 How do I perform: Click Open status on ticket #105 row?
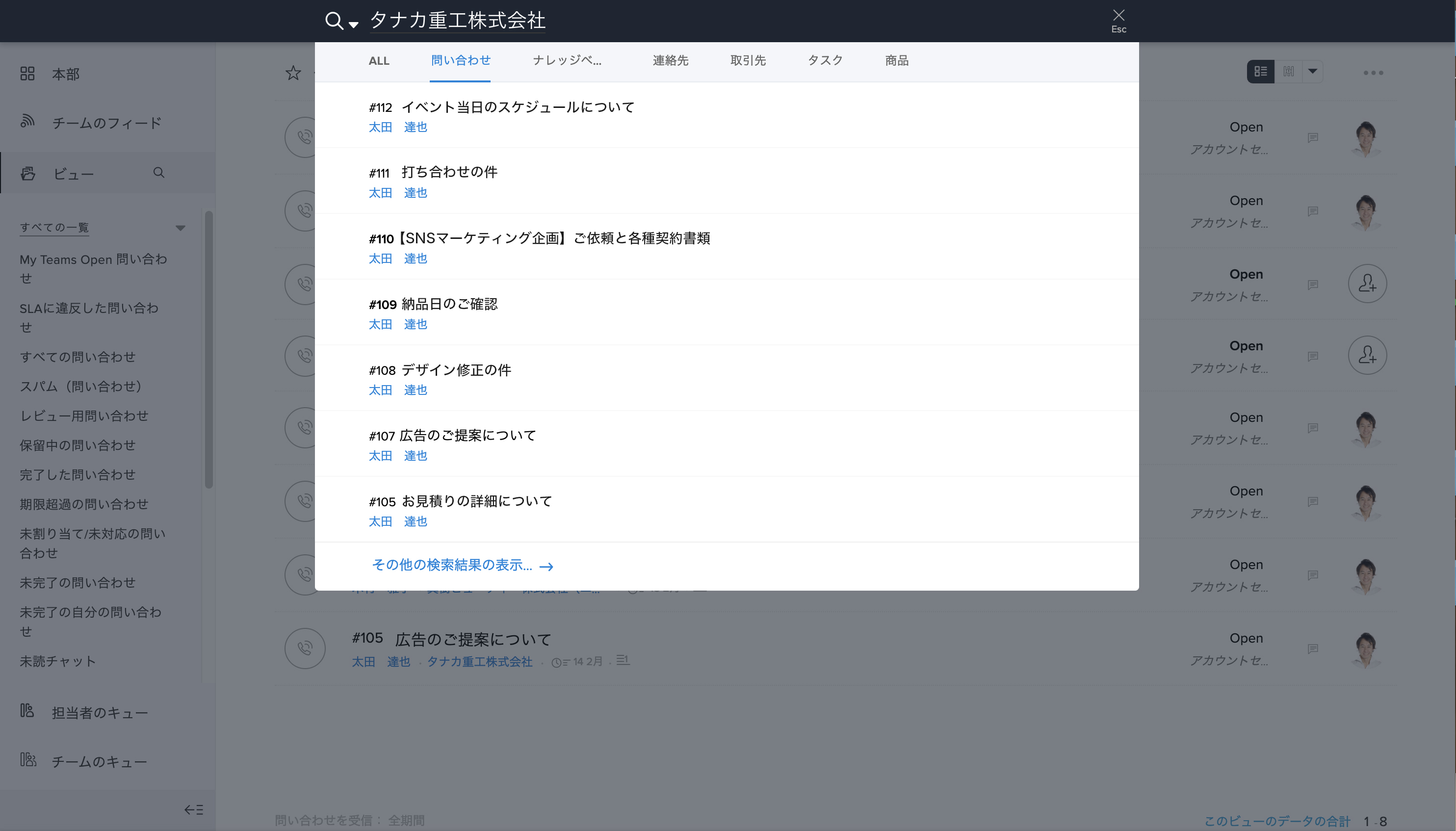pos(1246,638)
